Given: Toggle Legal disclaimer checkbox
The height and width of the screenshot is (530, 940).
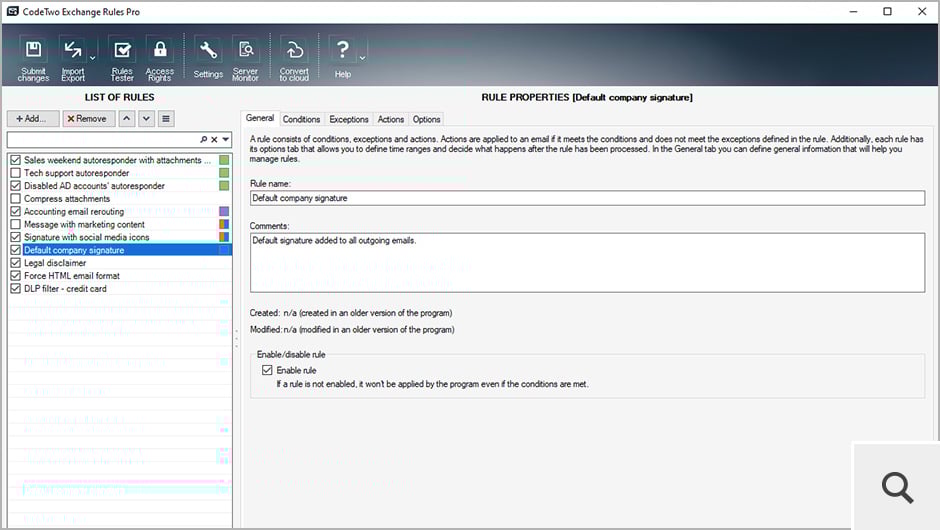Looking at the screenshot, I should 16,263.
